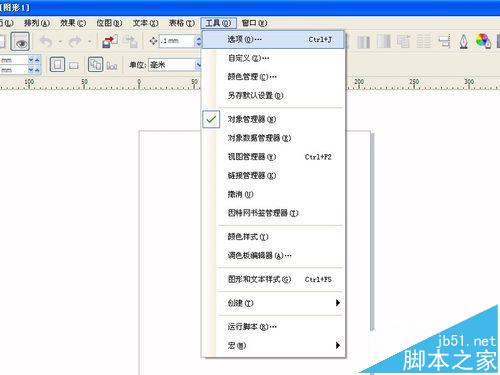Screen dimensions: 500x375
Task: Click the nudge offset spinner arrows
Action: [x=198, y=41]
